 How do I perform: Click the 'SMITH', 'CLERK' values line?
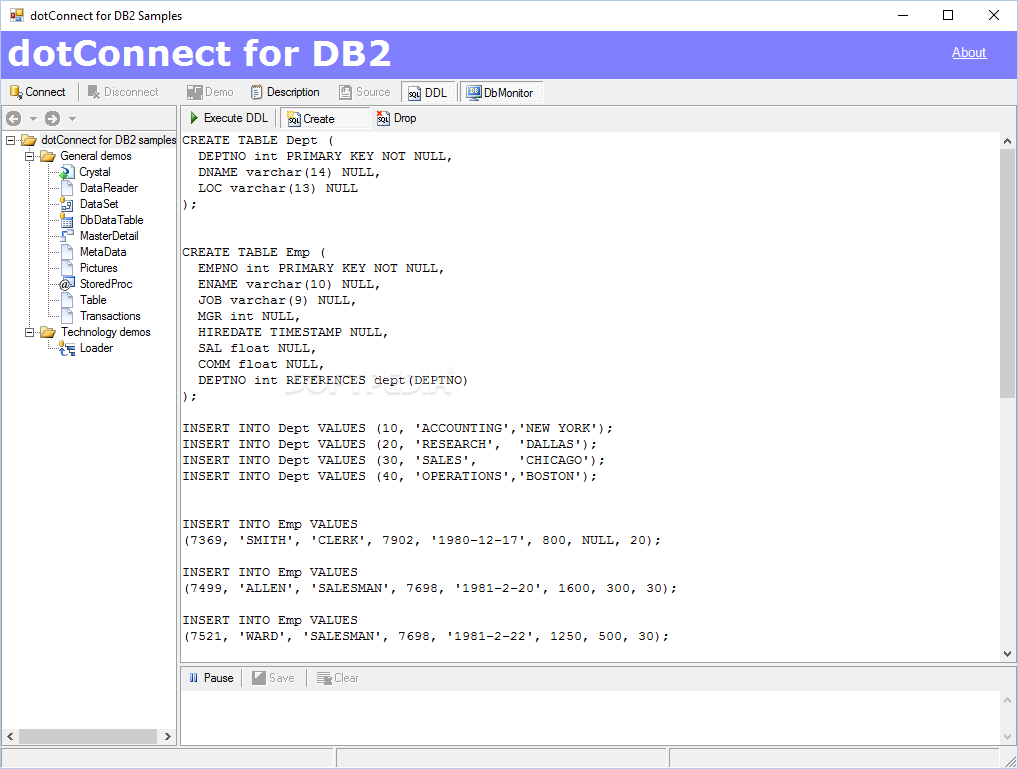point(422,540)
